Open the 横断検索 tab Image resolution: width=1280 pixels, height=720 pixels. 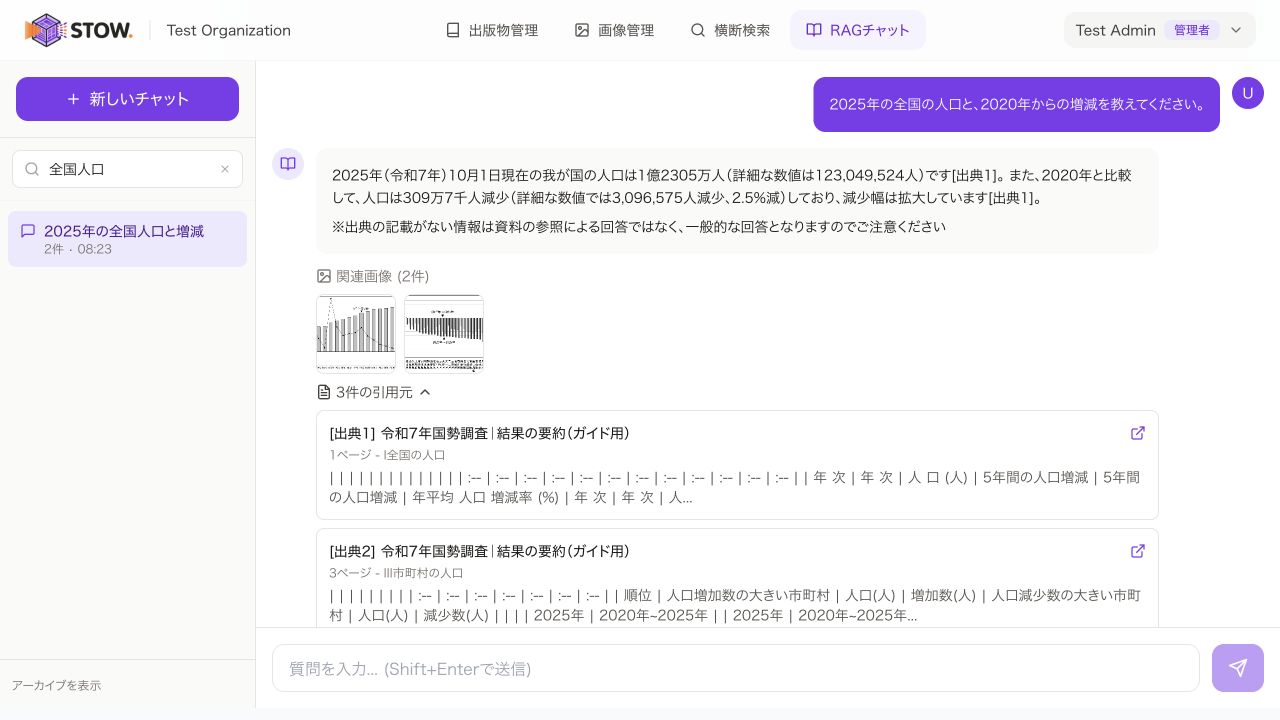point(730,30)
